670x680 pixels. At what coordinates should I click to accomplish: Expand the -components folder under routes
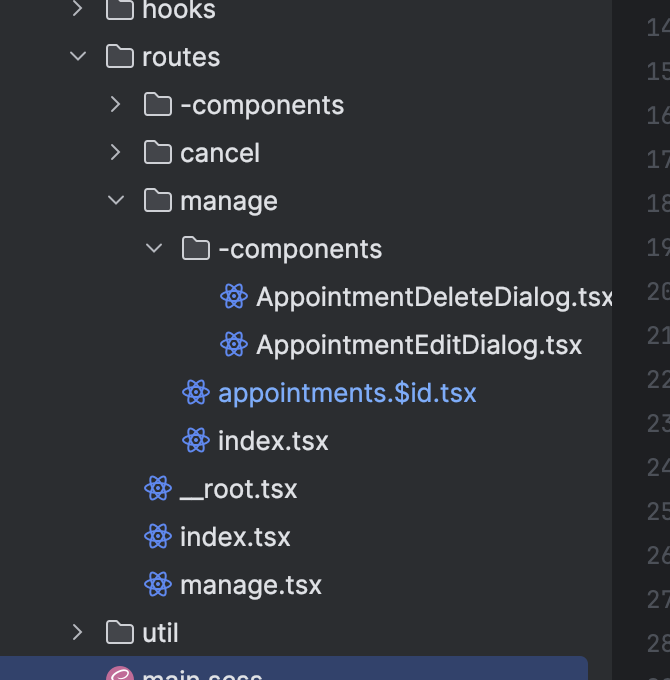[x=115, y=105]
